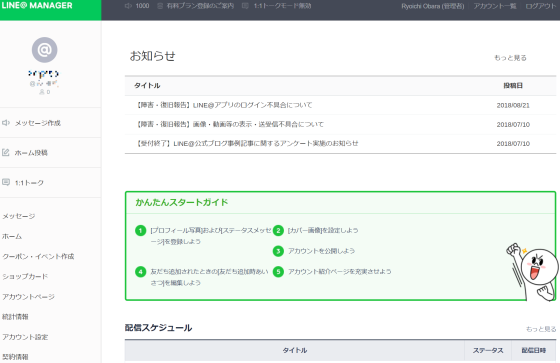This screenshot has height=363, width=560.
Task: Click the chat icon before 1:1トークモード
Action: pos(245,6)
